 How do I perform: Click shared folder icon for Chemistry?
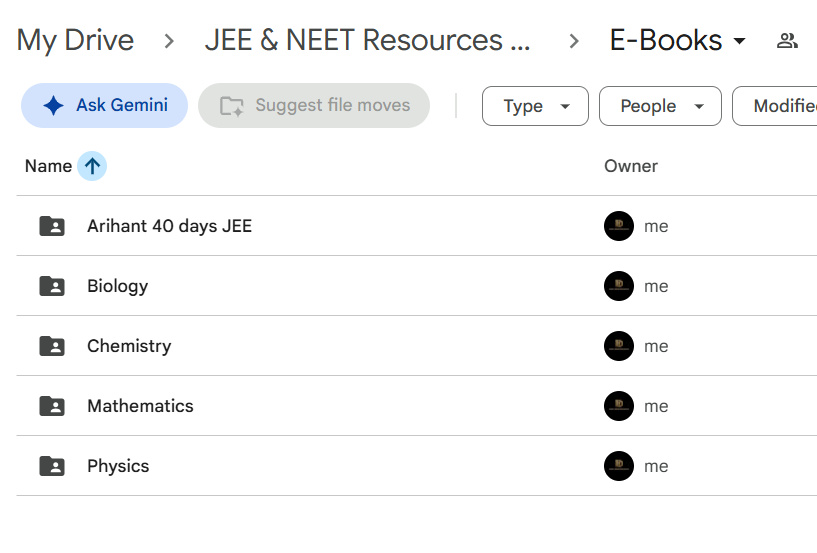(52, 346)
